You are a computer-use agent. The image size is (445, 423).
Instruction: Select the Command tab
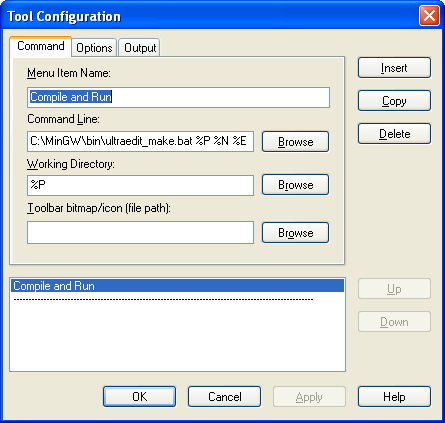[x=41, y=46]
